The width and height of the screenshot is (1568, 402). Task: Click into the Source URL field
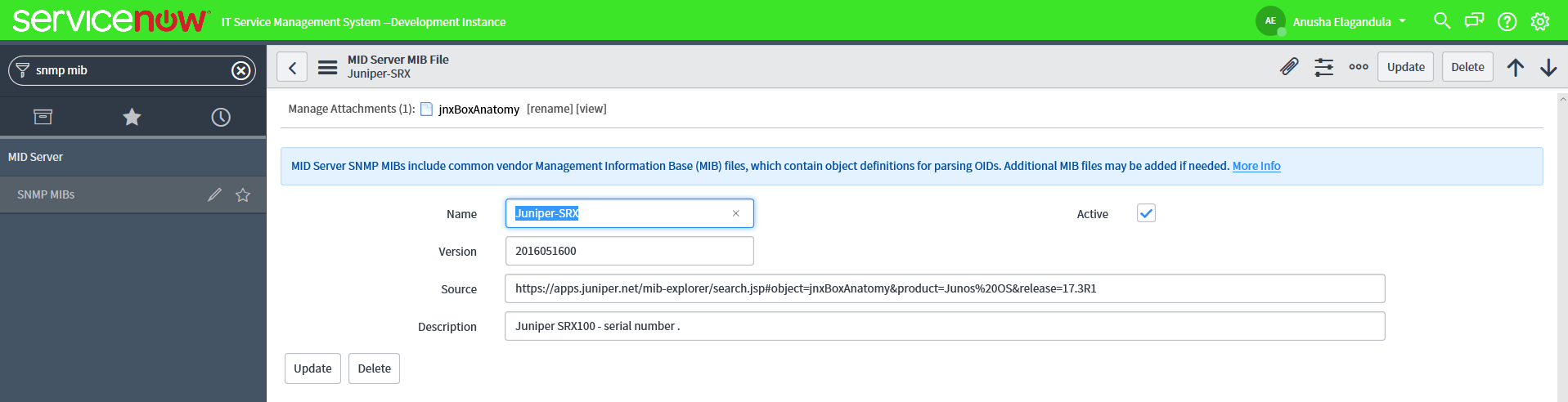[x=945, y=288]
